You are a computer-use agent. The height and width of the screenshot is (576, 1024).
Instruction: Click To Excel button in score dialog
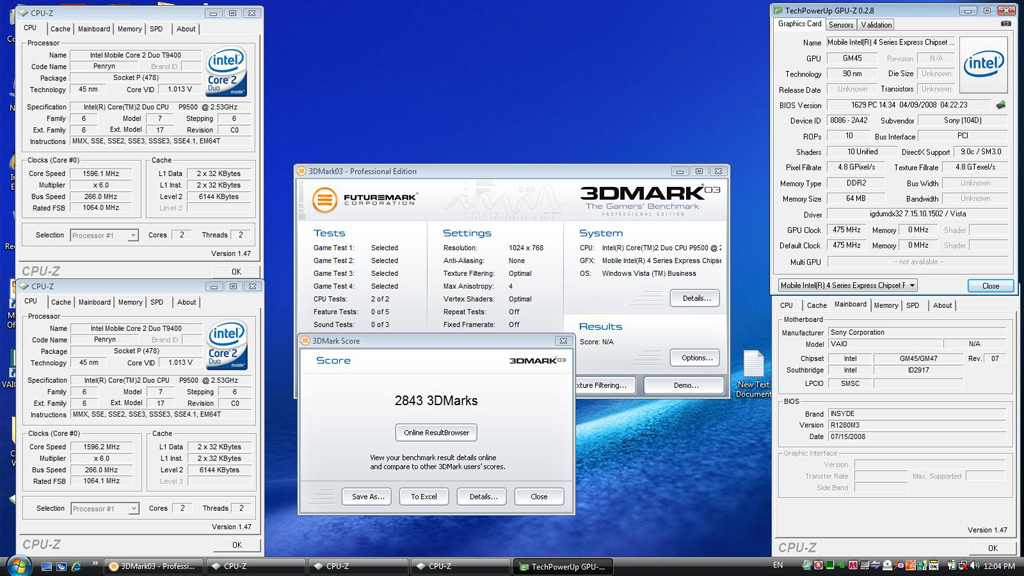click(x=424, y=496)
